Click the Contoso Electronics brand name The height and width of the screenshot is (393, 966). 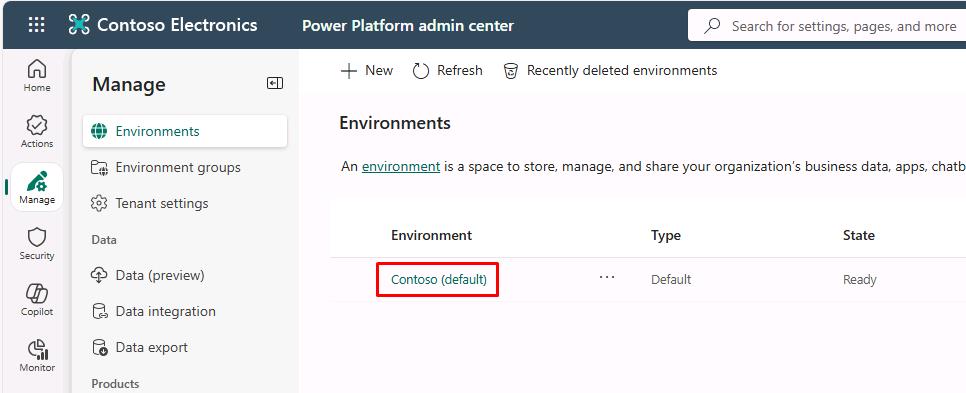click(x=177, y=25)
